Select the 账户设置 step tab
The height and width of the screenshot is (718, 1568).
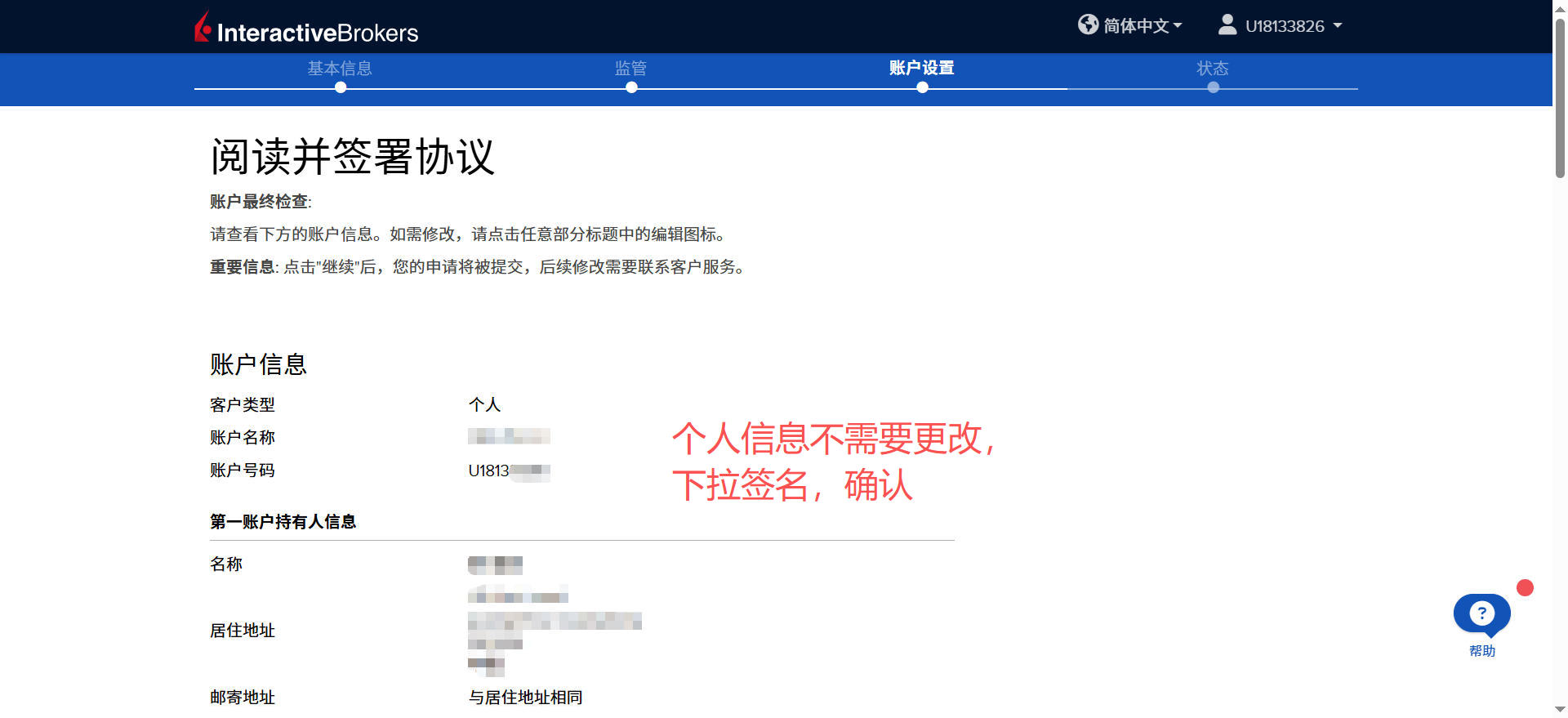coord(921,69)
